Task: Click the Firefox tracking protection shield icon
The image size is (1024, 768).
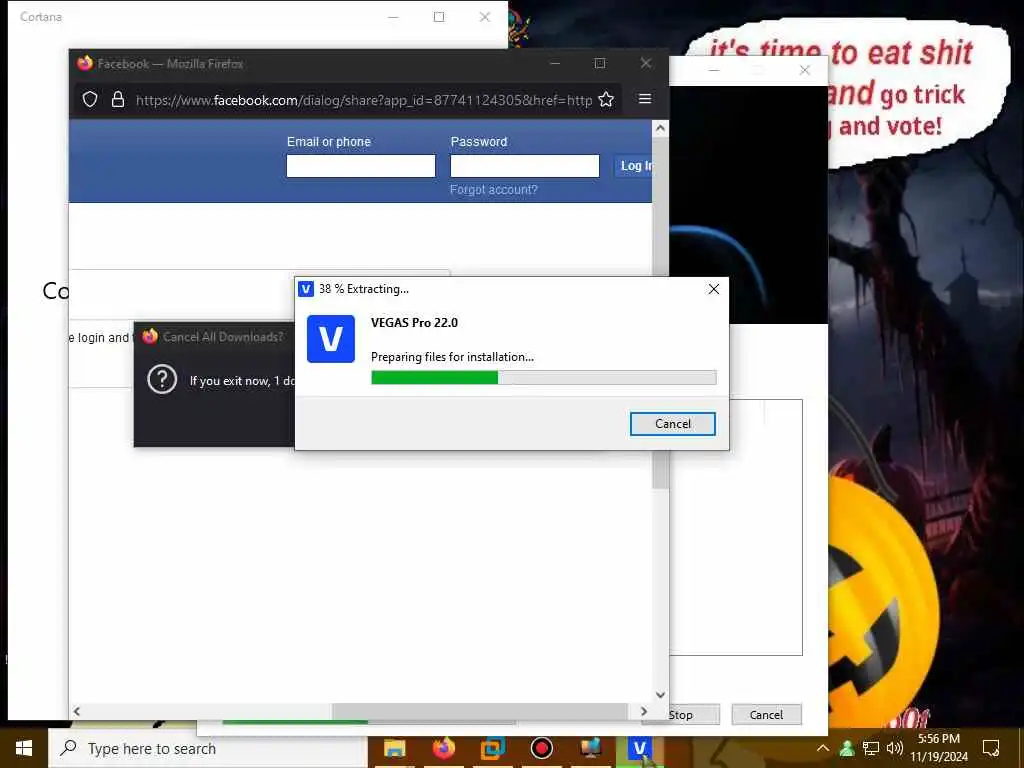Action: pyautogui.click(x=90, y=99)
